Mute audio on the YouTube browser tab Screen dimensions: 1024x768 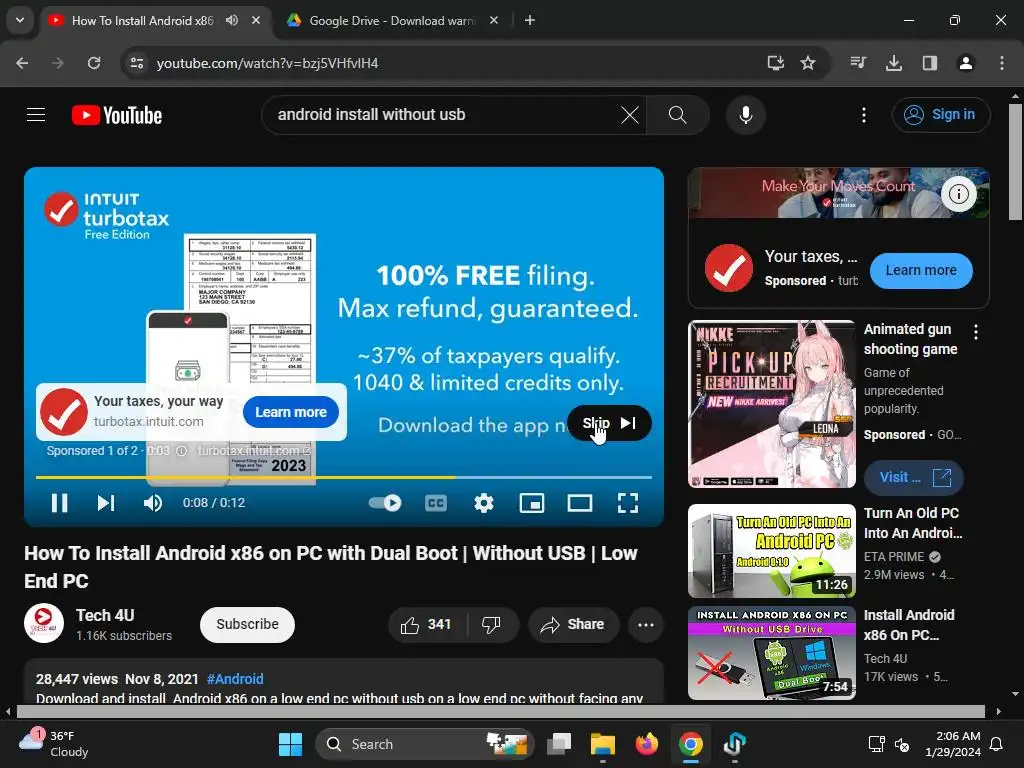tap(232, 20)
